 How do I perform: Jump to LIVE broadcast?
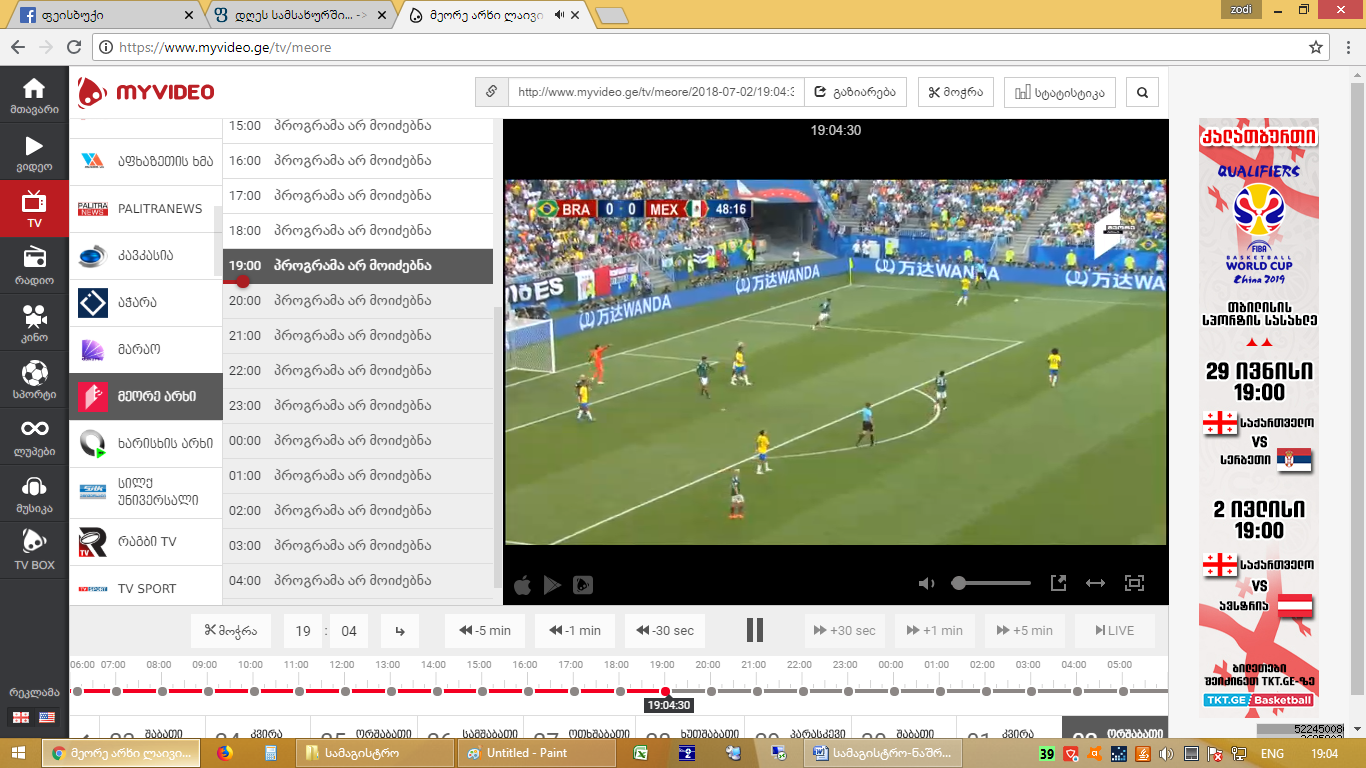point(1114,631)
